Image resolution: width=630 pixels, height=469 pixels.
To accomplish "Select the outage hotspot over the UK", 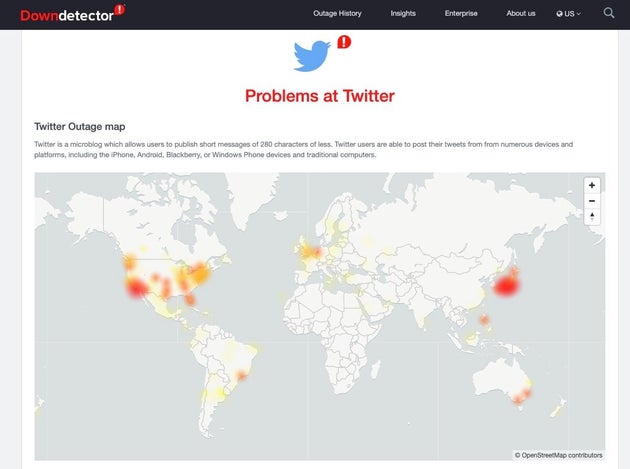I will (308, 251).
